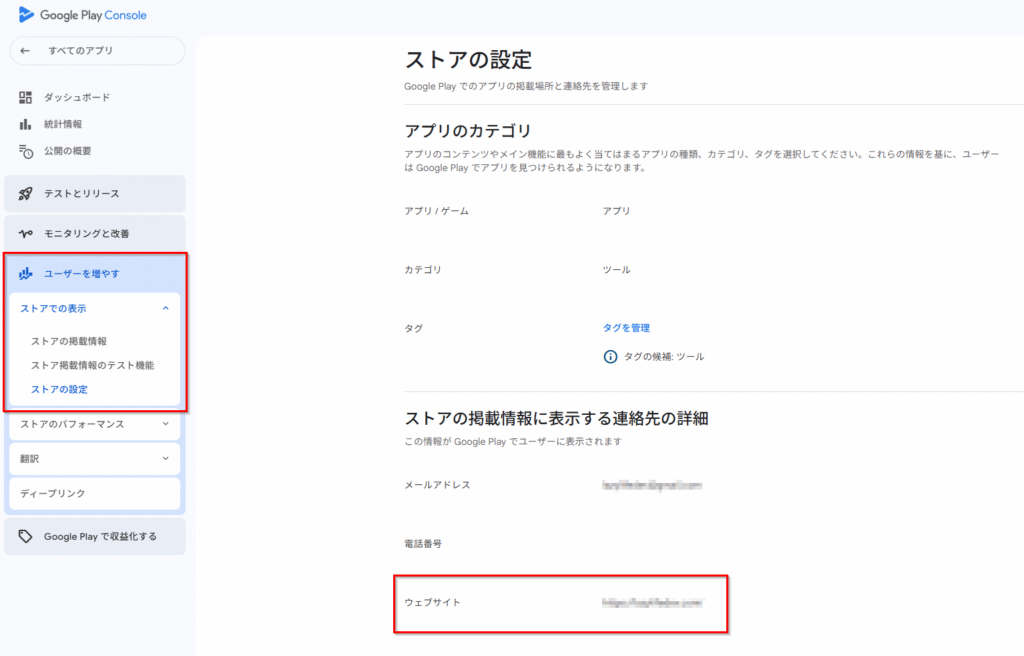1024x656 pixels.
Task: Open ストアの掲載情報 page
Action: tap(69, 341)
